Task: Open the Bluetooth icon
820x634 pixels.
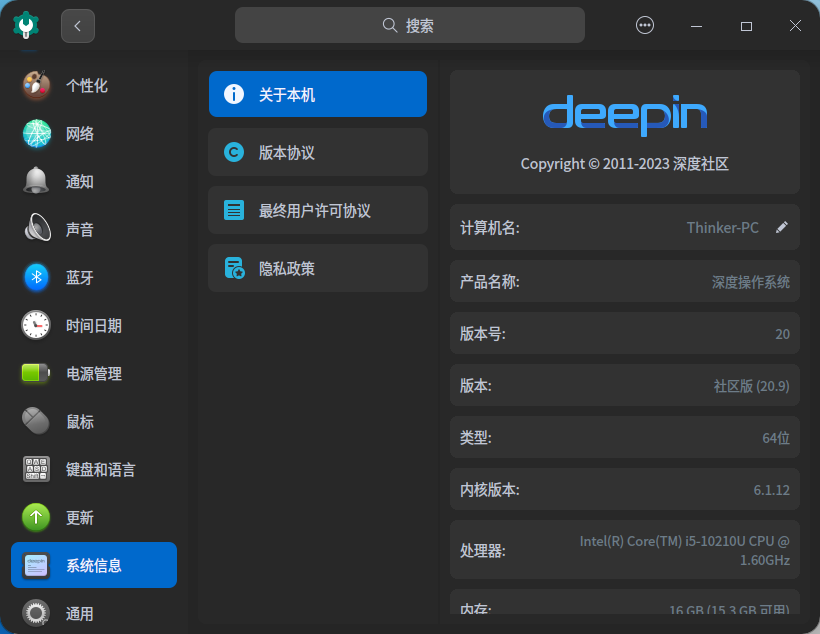Action: coord(36,277)
